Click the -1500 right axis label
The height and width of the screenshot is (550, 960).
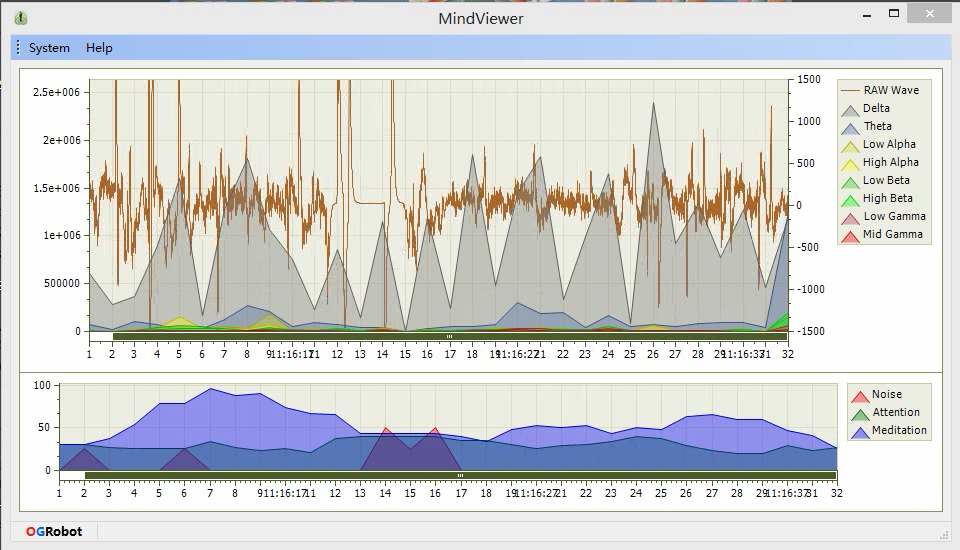[x=809, y=331]
